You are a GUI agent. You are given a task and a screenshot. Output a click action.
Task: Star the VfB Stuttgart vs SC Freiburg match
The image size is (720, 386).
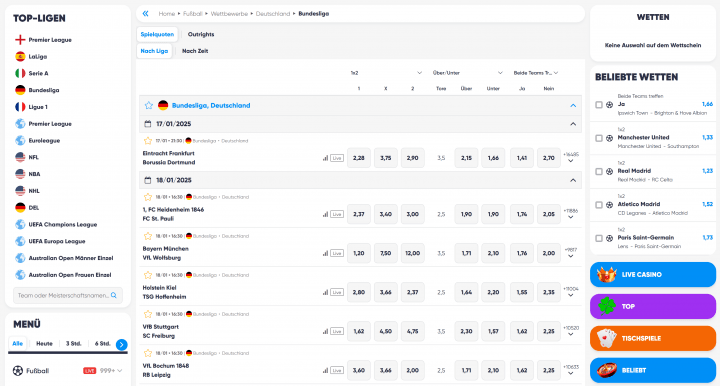(147, 314)
